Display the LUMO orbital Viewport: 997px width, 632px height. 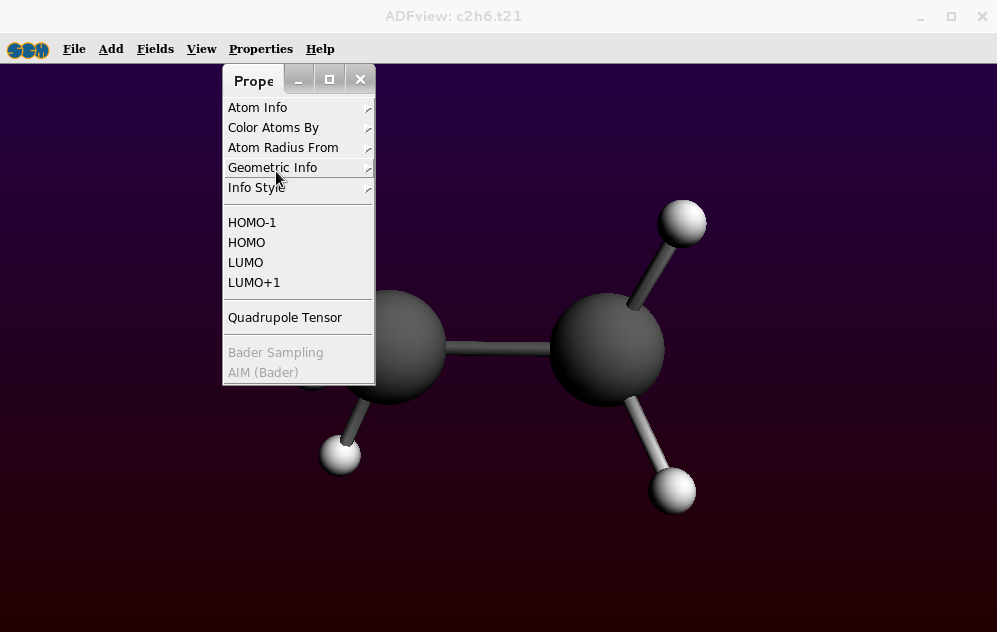coord(245,263)
